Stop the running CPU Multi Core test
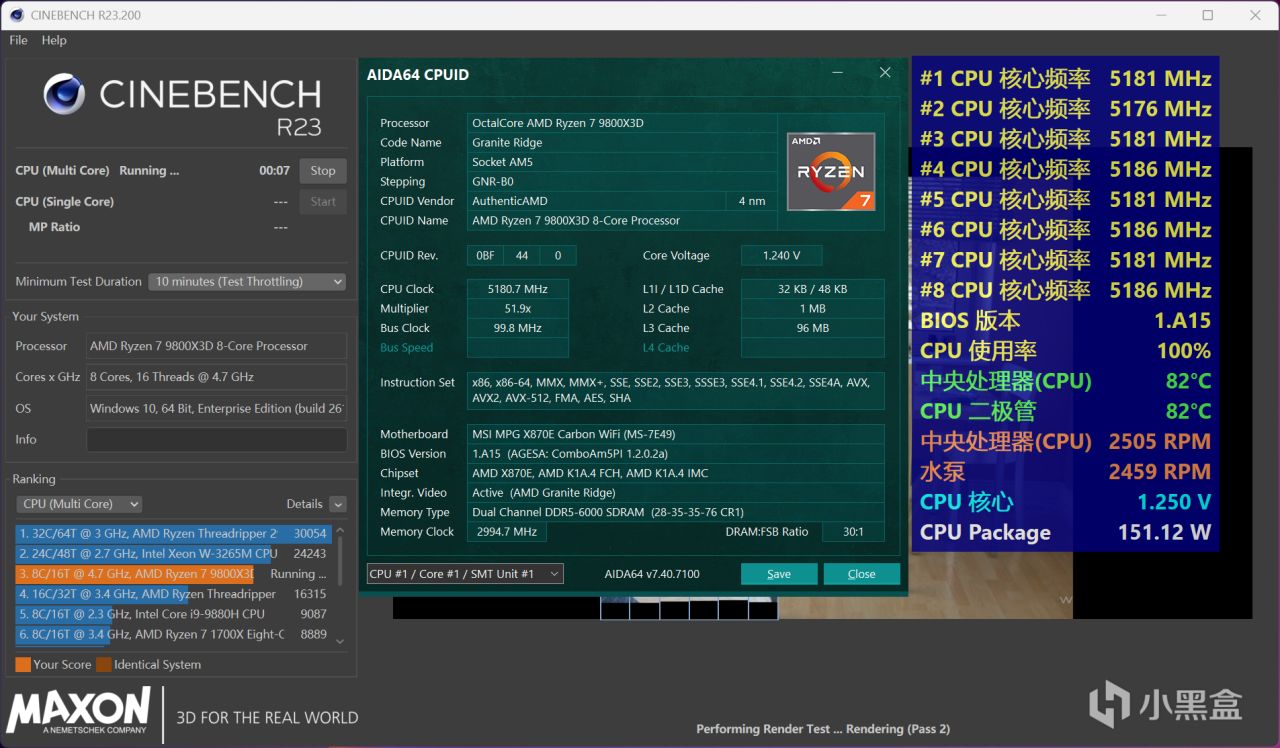This screenshot has width=1280, height=748. click(x=322, y=171)
